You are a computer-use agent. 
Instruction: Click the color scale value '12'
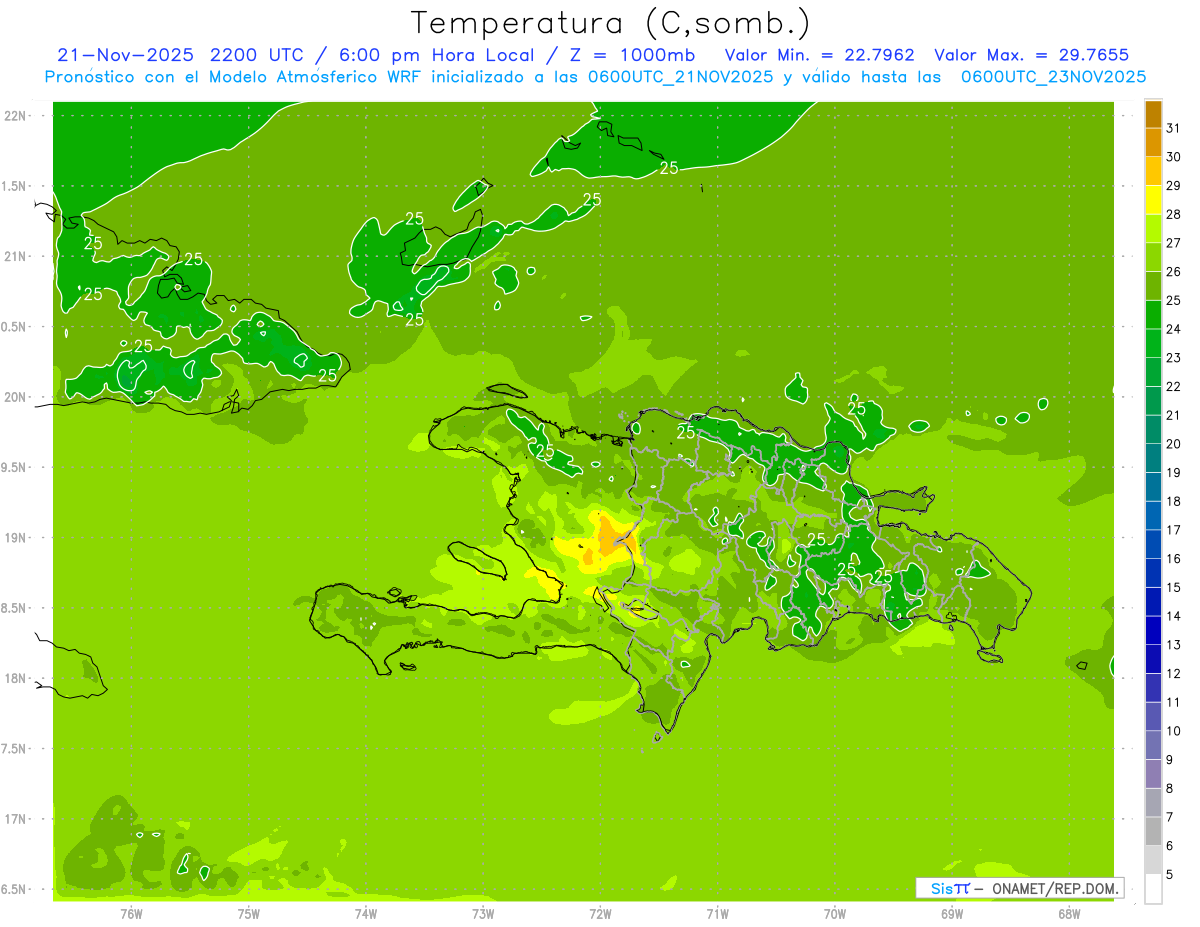pos(1174,673)
